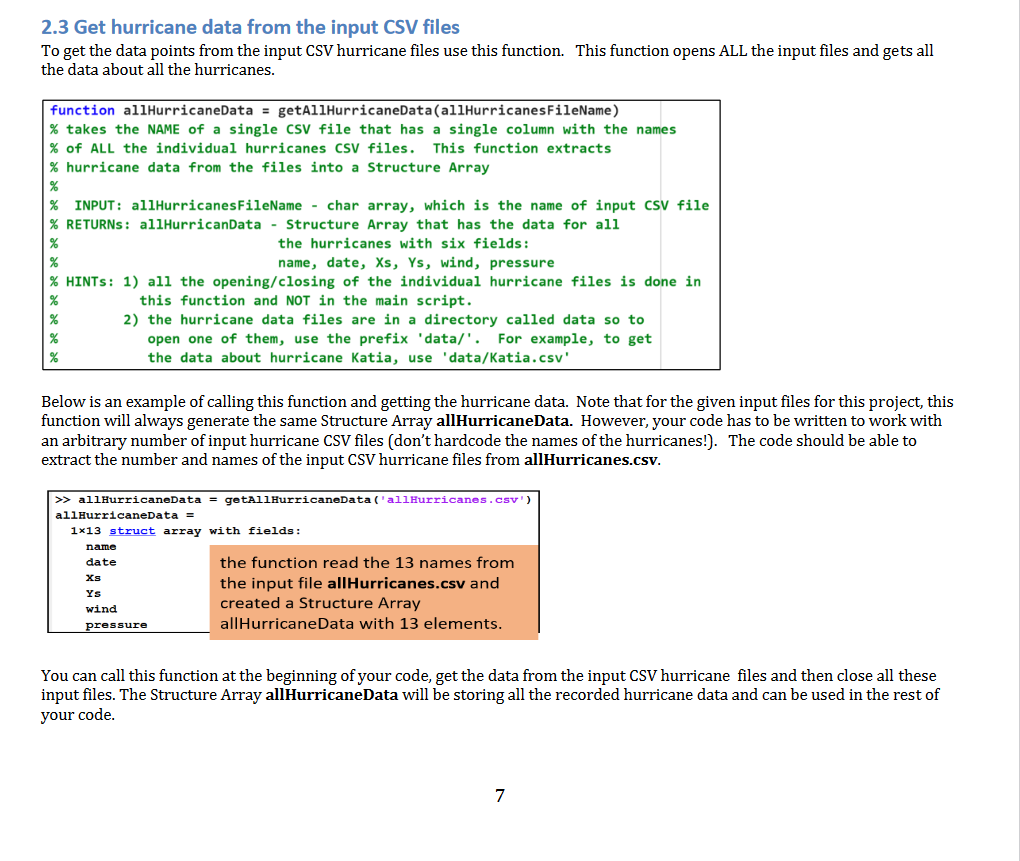Screen dimensions: 1020x861
Task: Select the INPUT comment line in code
Action: 300,204
